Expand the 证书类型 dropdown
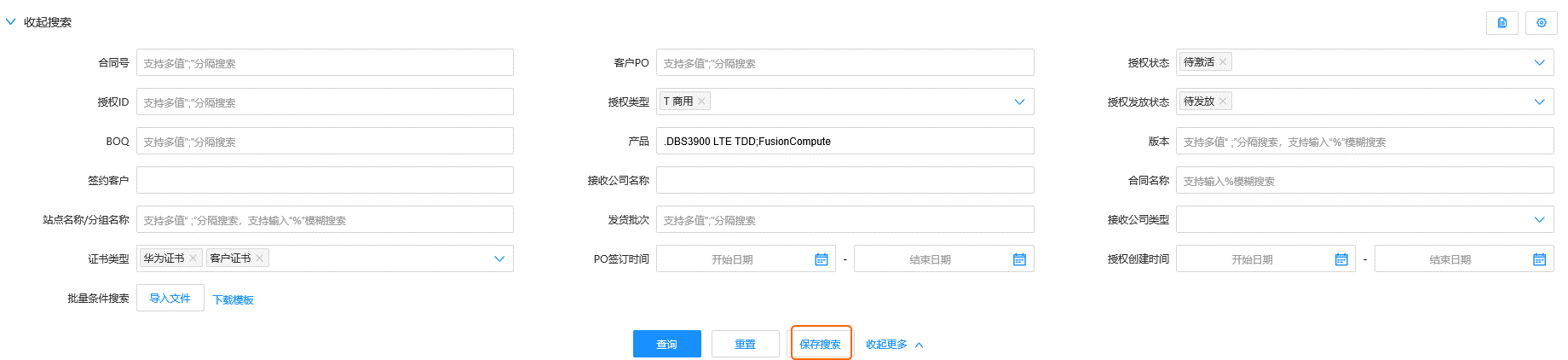Screen dimensions: 1568x360 click(499, 258)
